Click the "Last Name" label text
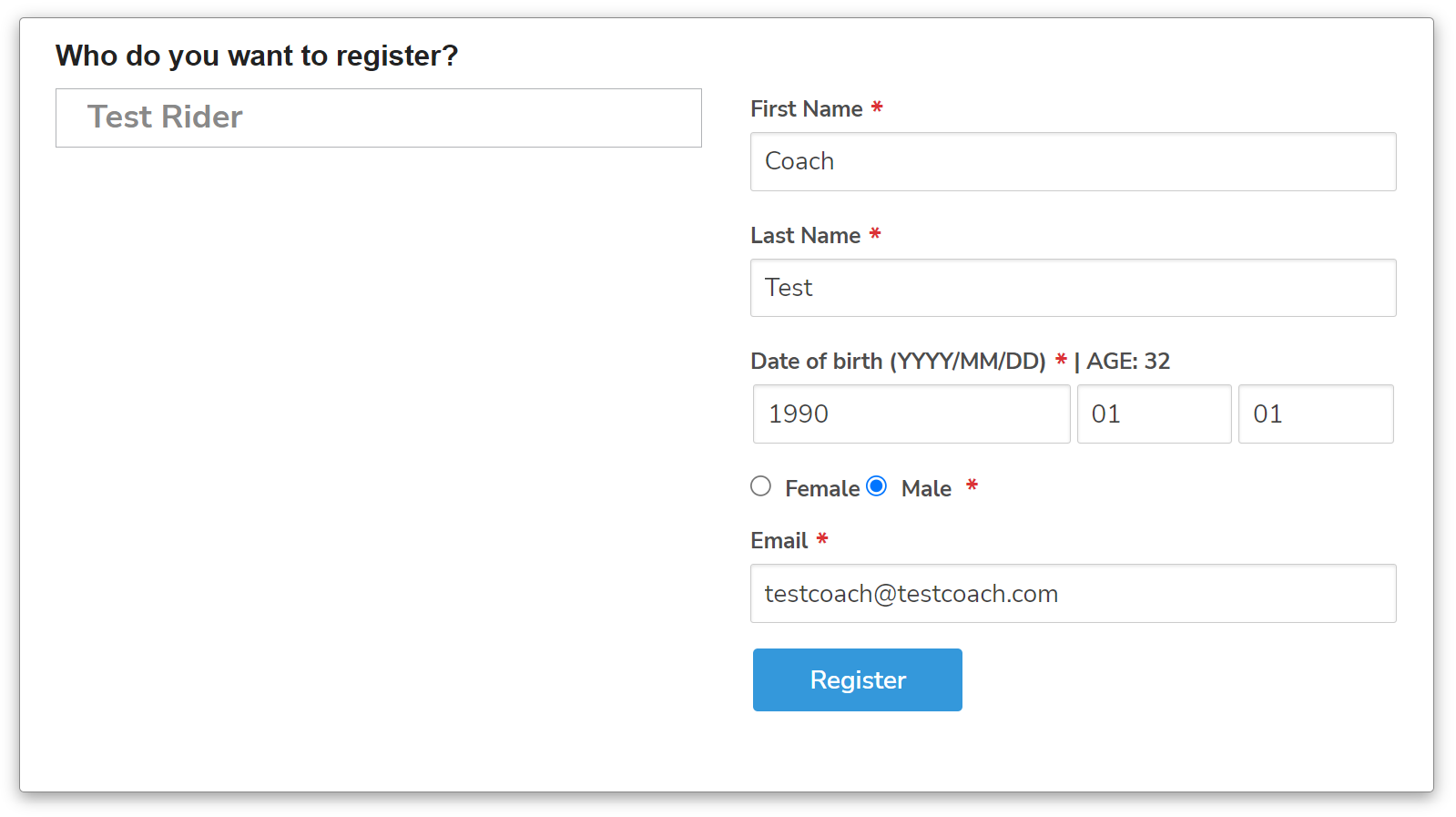The height and width of the screenshot is (817, 1456). (805, 236)
